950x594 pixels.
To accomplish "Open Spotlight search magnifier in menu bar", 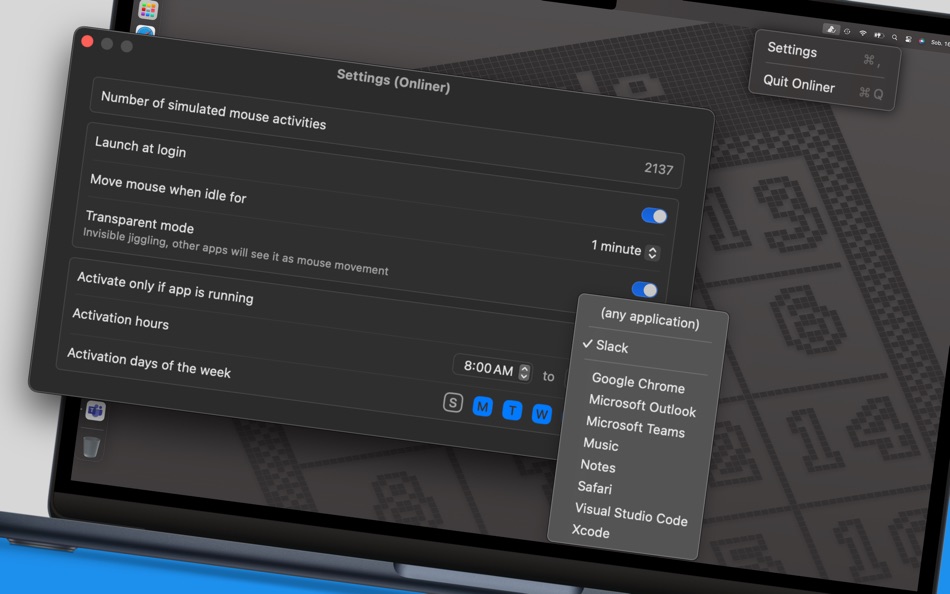I will coord(894,37).
